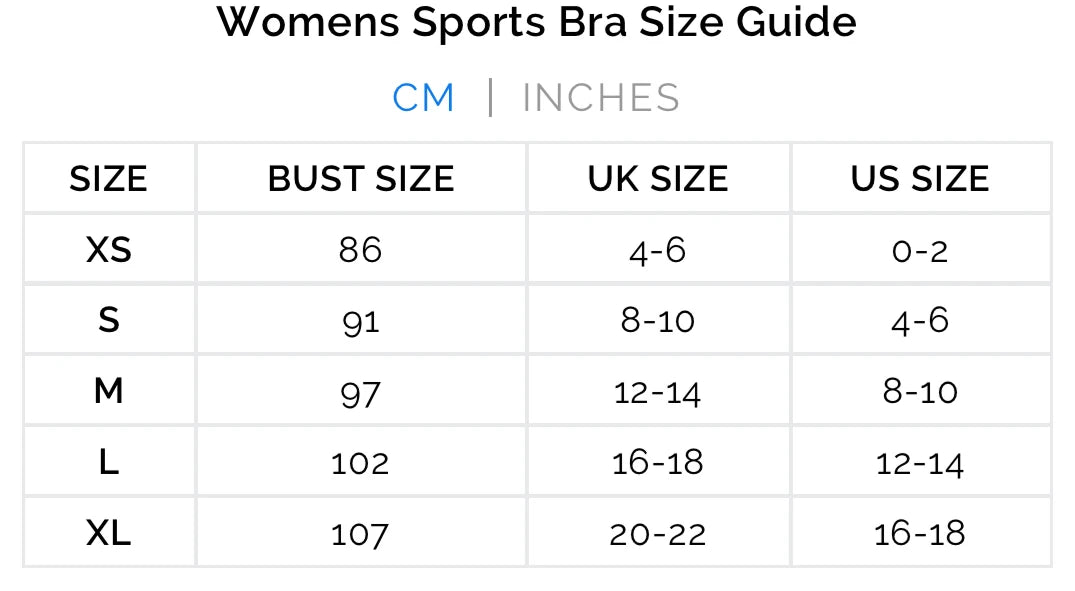Click the 97 bust size cell
The width and height of the screenshot is (1075, 591).
361,391
